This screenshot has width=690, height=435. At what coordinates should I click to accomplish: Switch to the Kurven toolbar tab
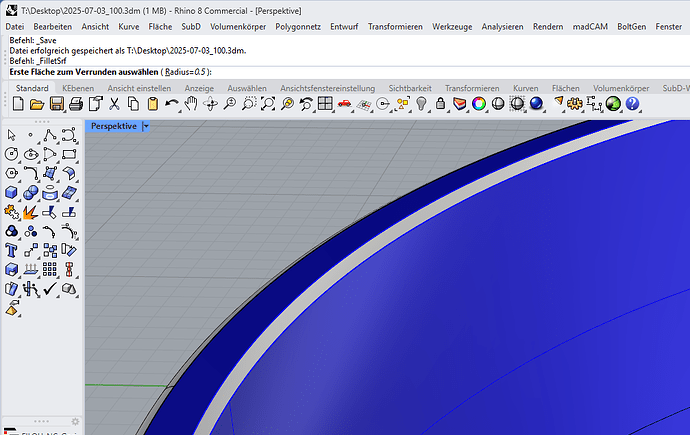525,88
